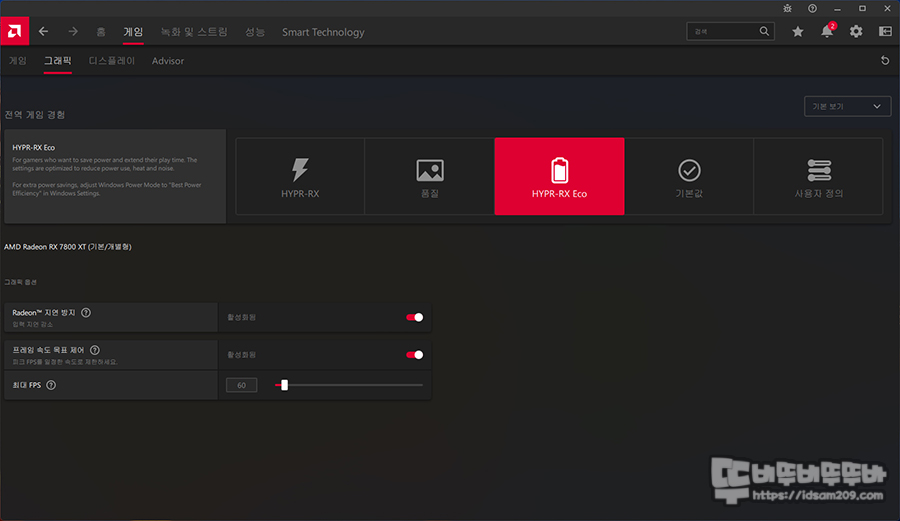Click the 전역 게임 경험 heading
The image size is (900, 521).
point(35,115)
